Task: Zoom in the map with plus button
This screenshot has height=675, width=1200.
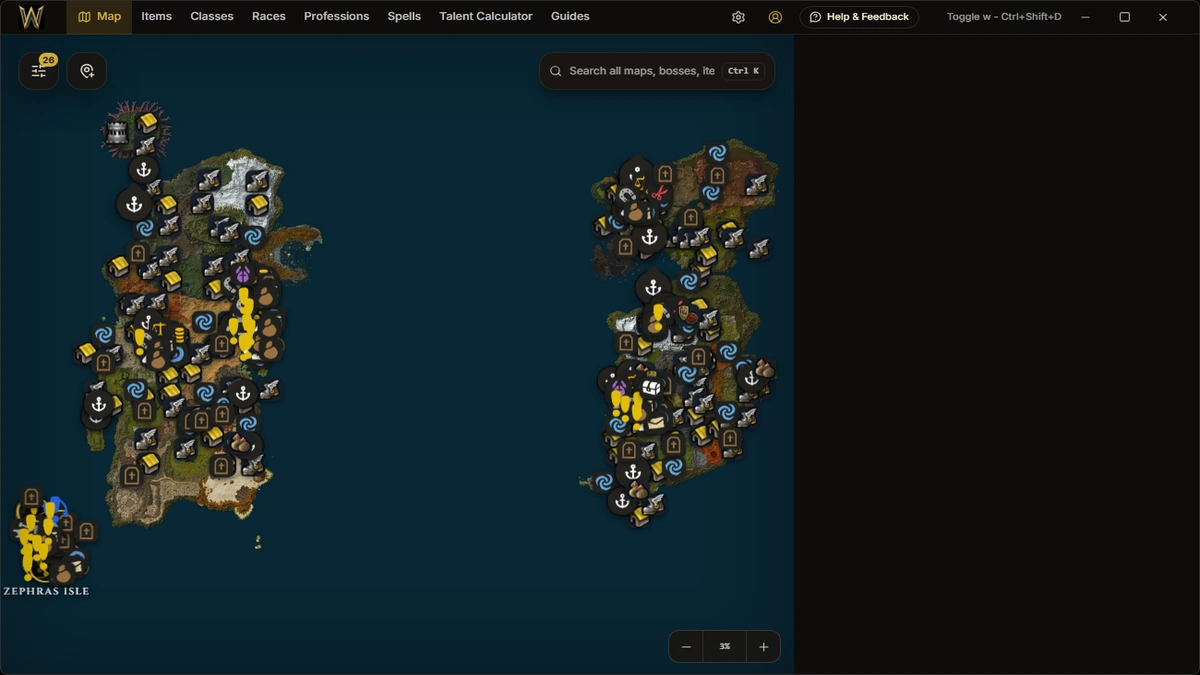Action: click(x=763, y=647)
